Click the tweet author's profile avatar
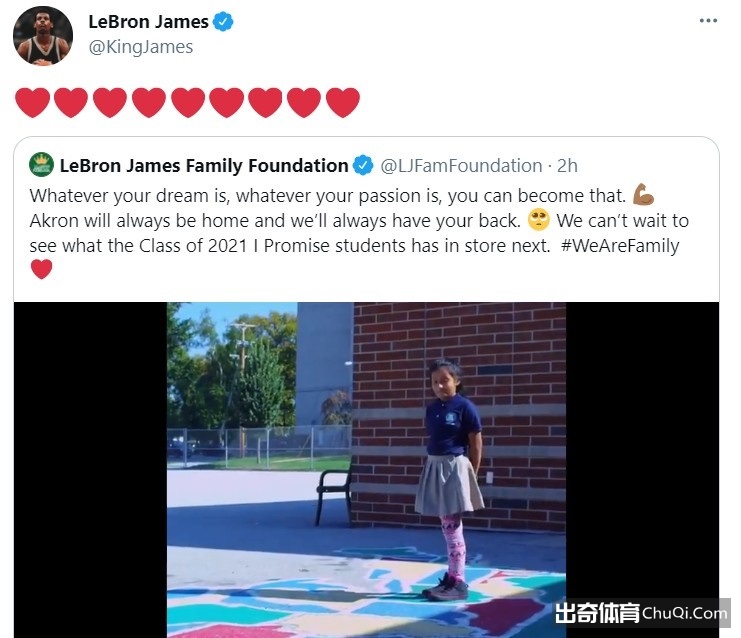This screenshot has height=638, width=741. 43,35
